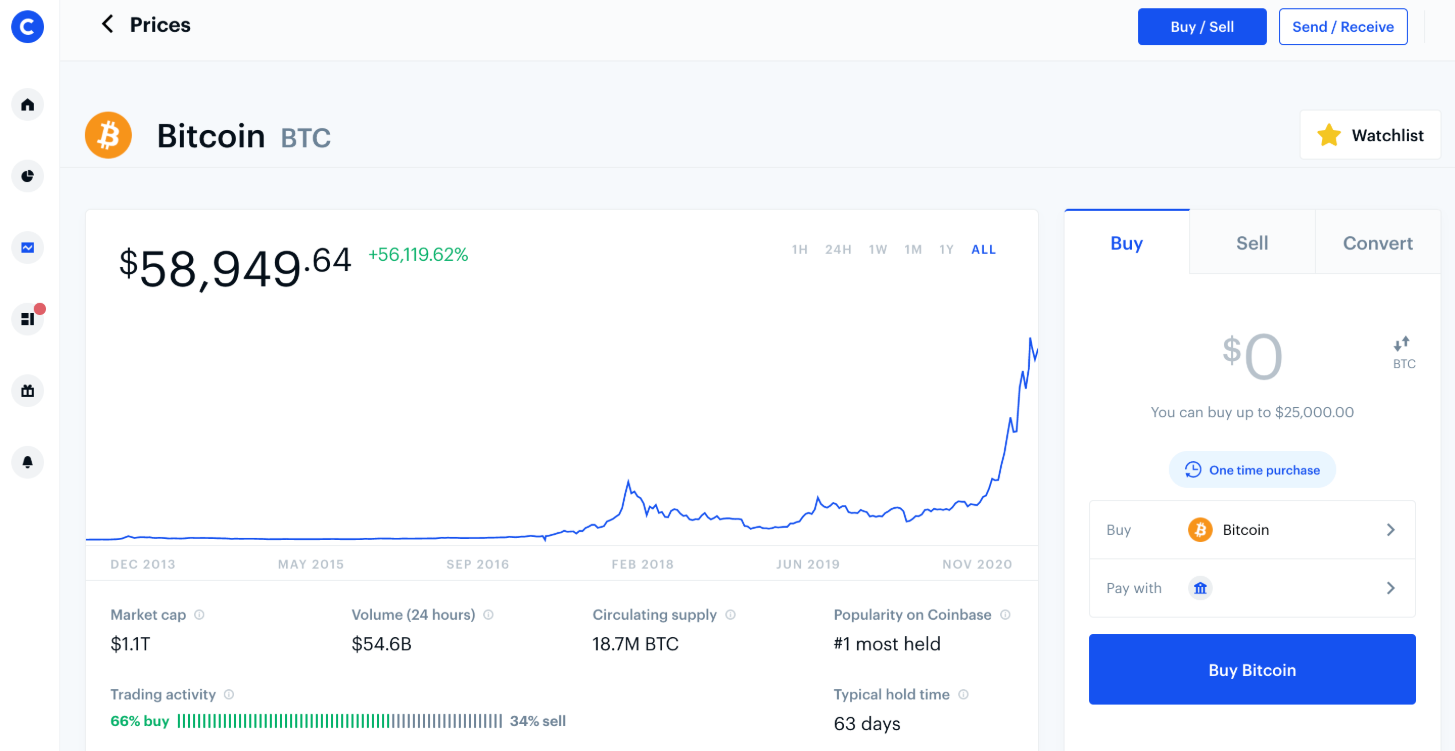The width and height of the screenshot is (1455, 751).
Task: Open the Notifications bell icon
Action: pos(27,462)
